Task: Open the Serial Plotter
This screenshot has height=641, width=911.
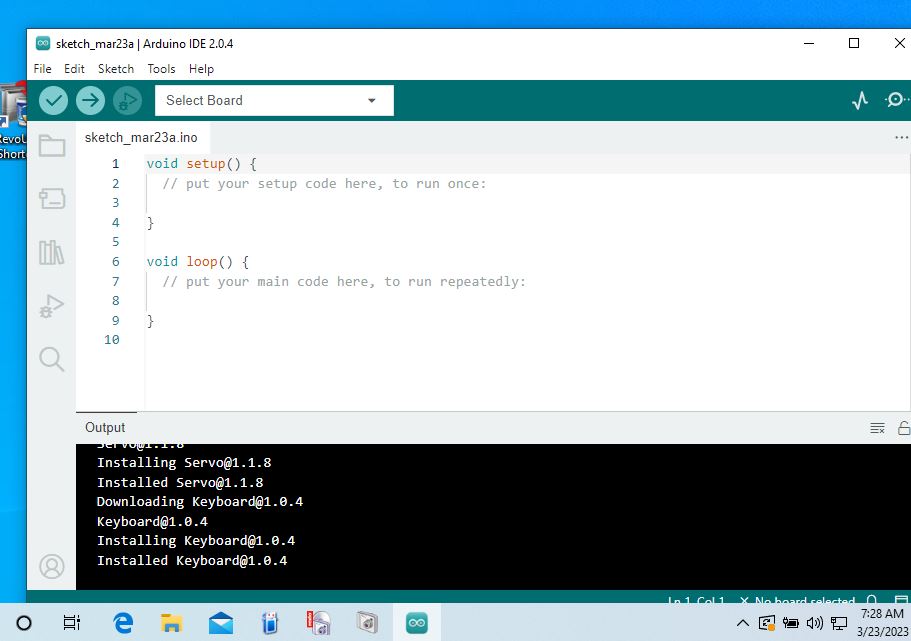Action: coord(860,101)
